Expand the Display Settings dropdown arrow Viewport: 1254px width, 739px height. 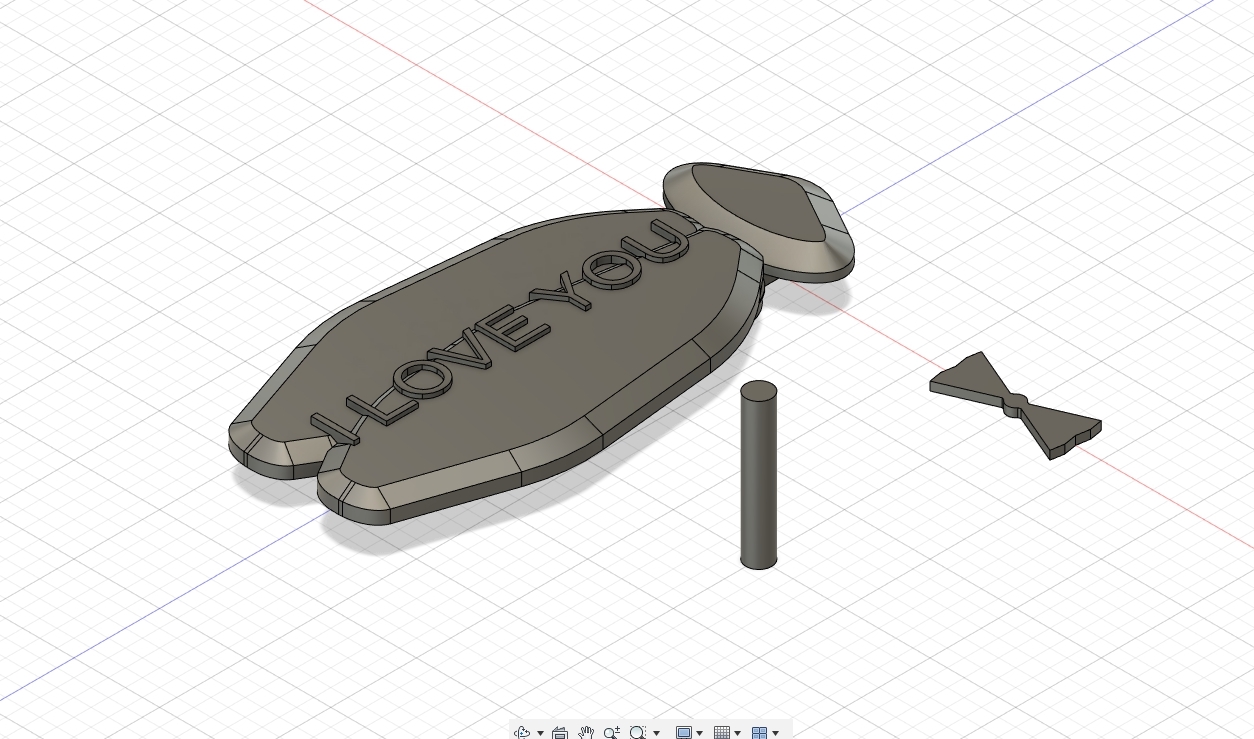pos(699,733)
